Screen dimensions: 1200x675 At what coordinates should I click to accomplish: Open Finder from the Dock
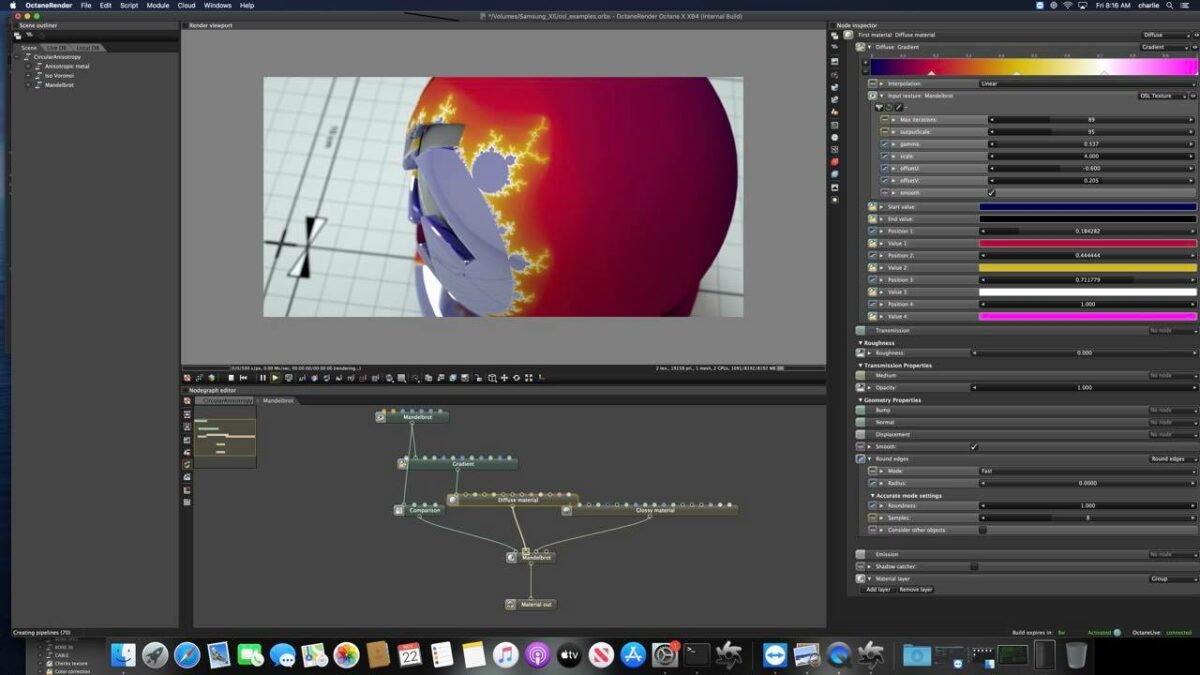(x=123, y=655)
